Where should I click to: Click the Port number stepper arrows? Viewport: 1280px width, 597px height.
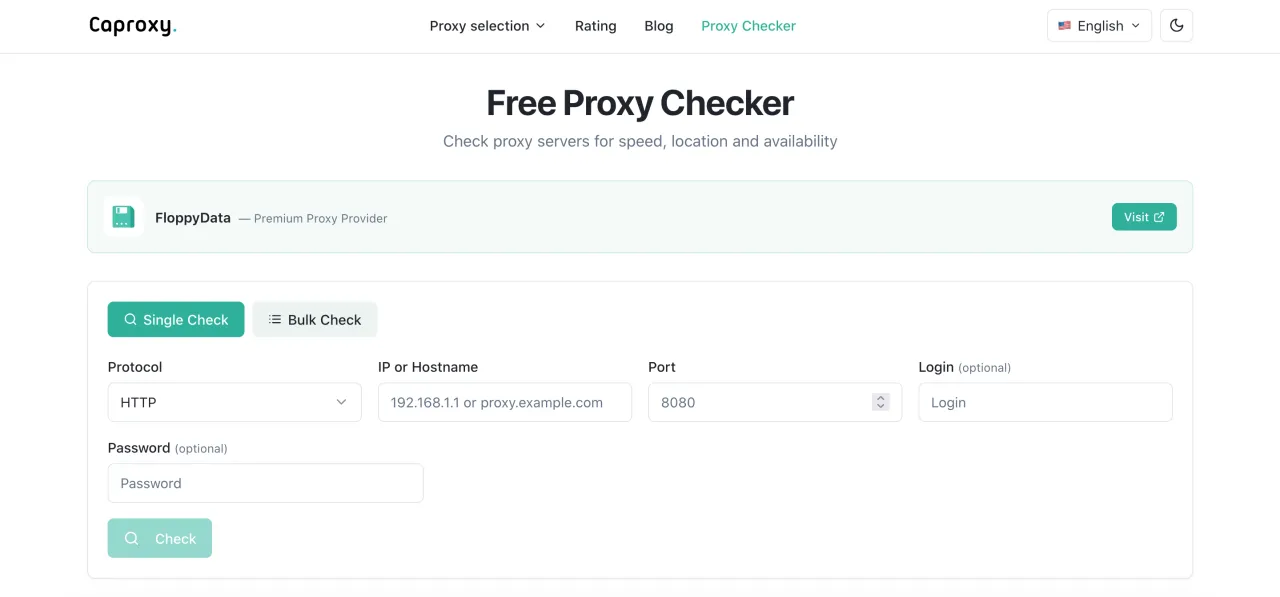click(x=880, y=402)
